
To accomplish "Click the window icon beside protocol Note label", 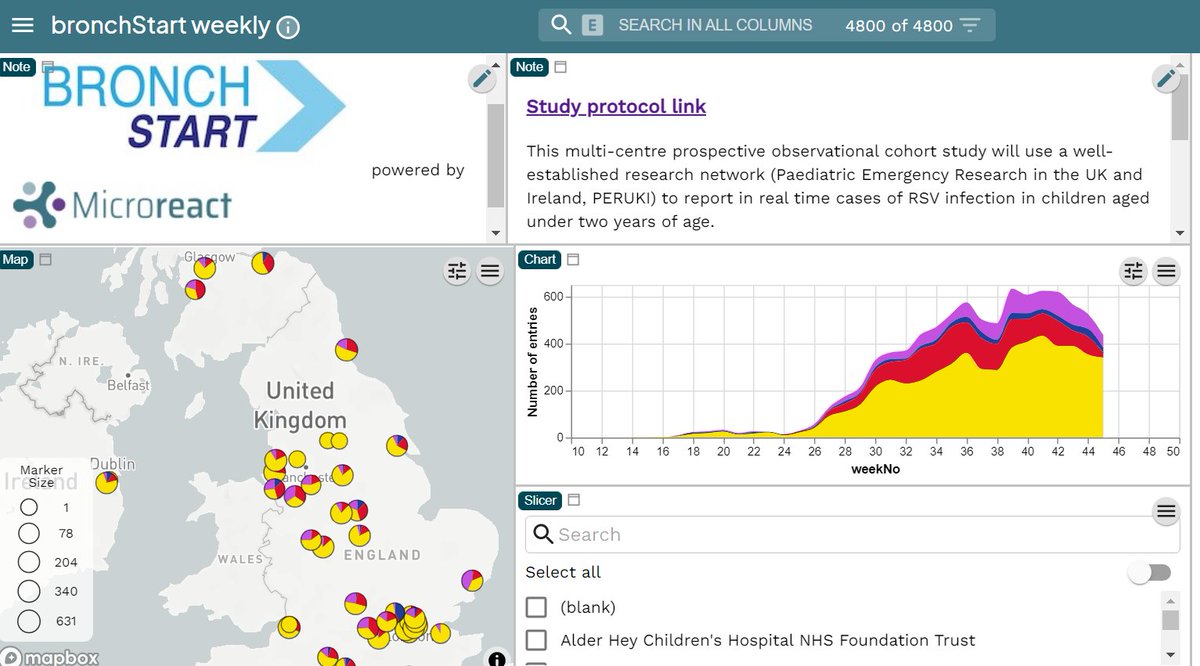I will point(560,67).
